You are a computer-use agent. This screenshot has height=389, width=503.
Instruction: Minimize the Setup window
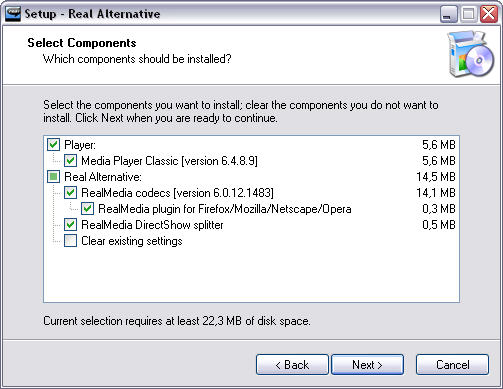(x=449, y=14)
